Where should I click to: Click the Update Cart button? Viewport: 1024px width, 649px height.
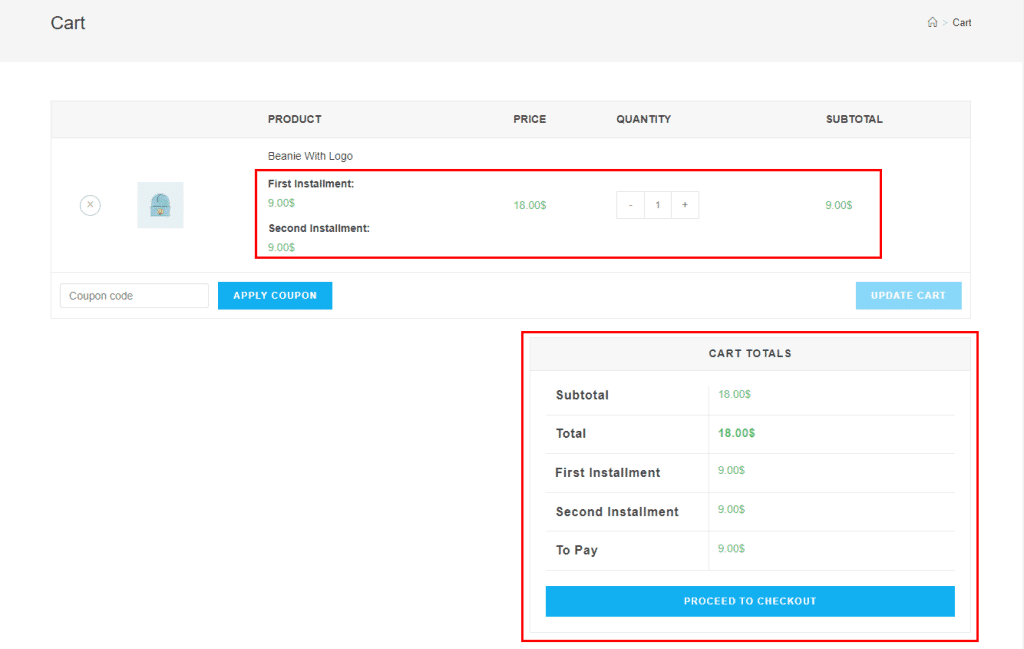coord(908,295)
